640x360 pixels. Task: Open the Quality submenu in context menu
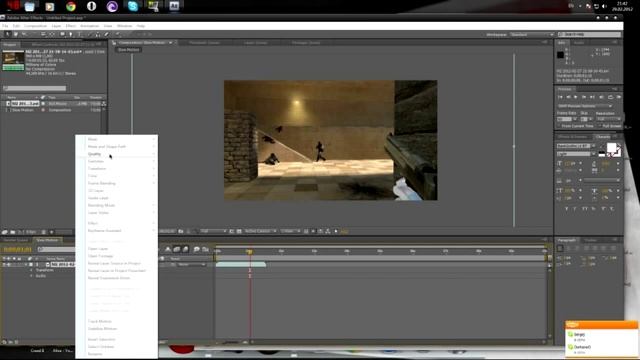point(117,154)
